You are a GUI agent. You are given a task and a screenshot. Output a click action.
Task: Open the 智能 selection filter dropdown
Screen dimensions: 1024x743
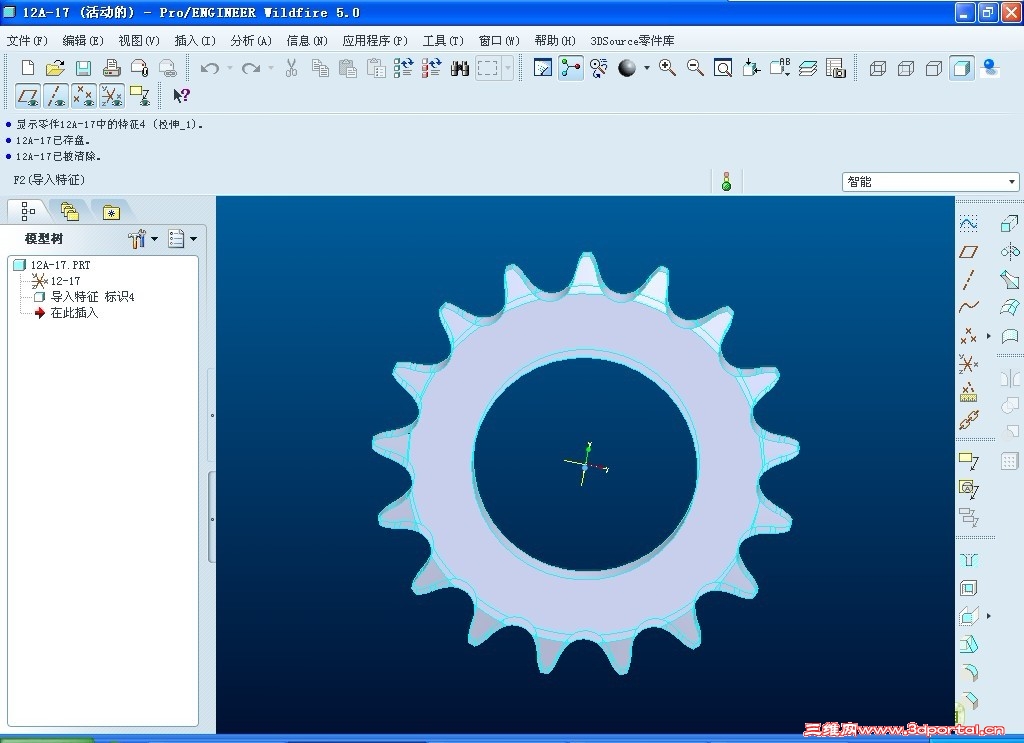(x=1012, y=182)
